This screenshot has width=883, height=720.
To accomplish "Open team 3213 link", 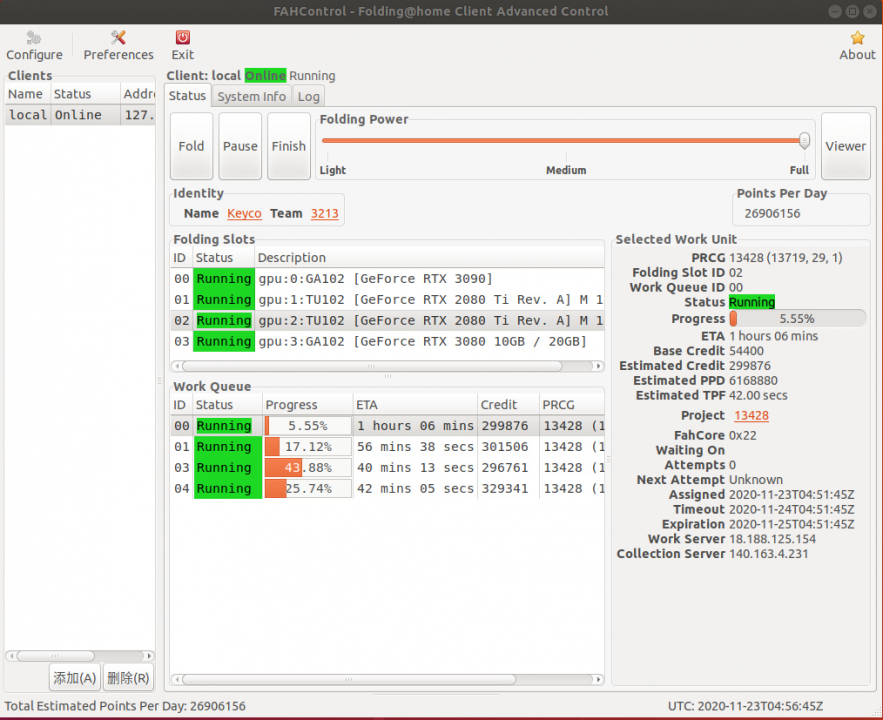I will [x=324, y=213].
